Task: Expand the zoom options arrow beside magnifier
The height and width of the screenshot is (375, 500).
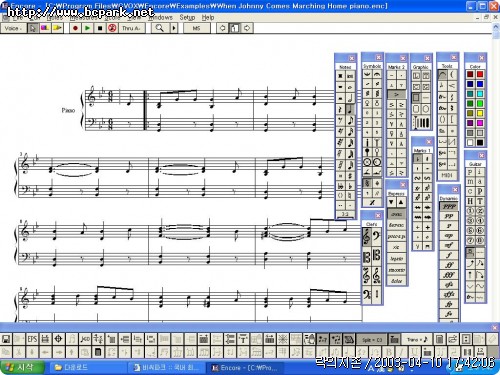Action: pos(174,28)
